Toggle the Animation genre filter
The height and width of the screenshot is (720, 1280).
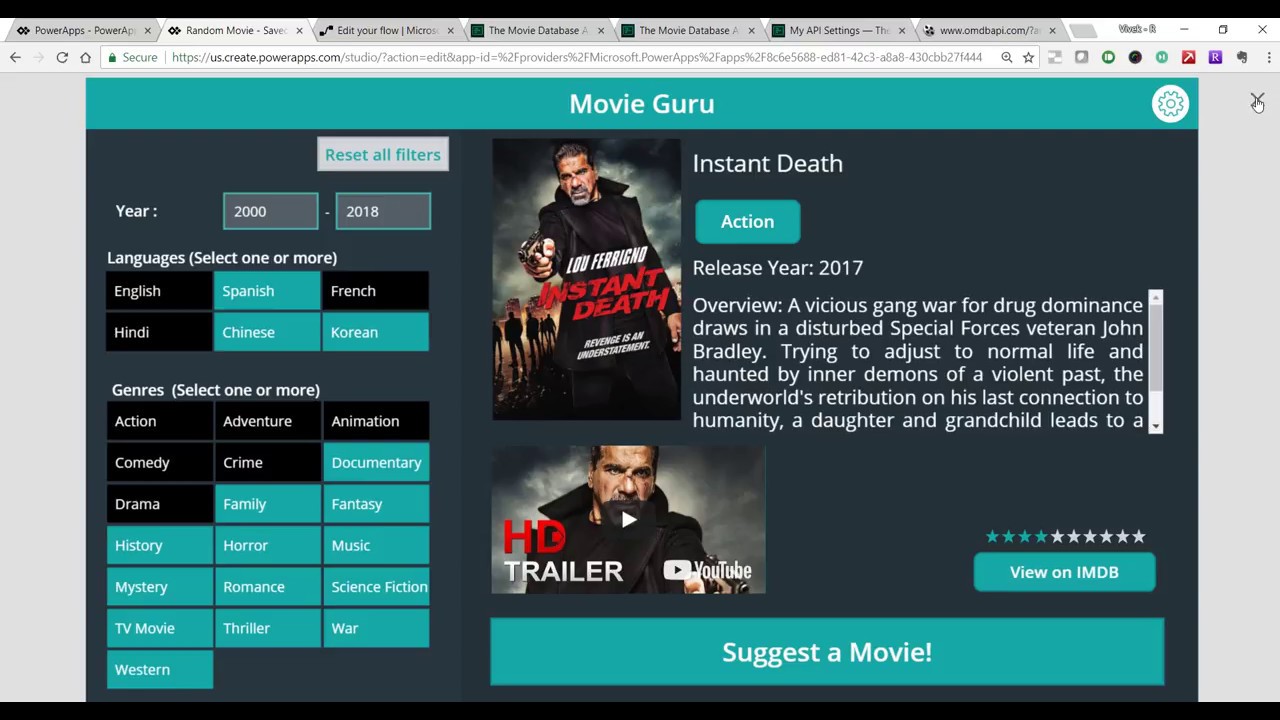click(376, 421)
